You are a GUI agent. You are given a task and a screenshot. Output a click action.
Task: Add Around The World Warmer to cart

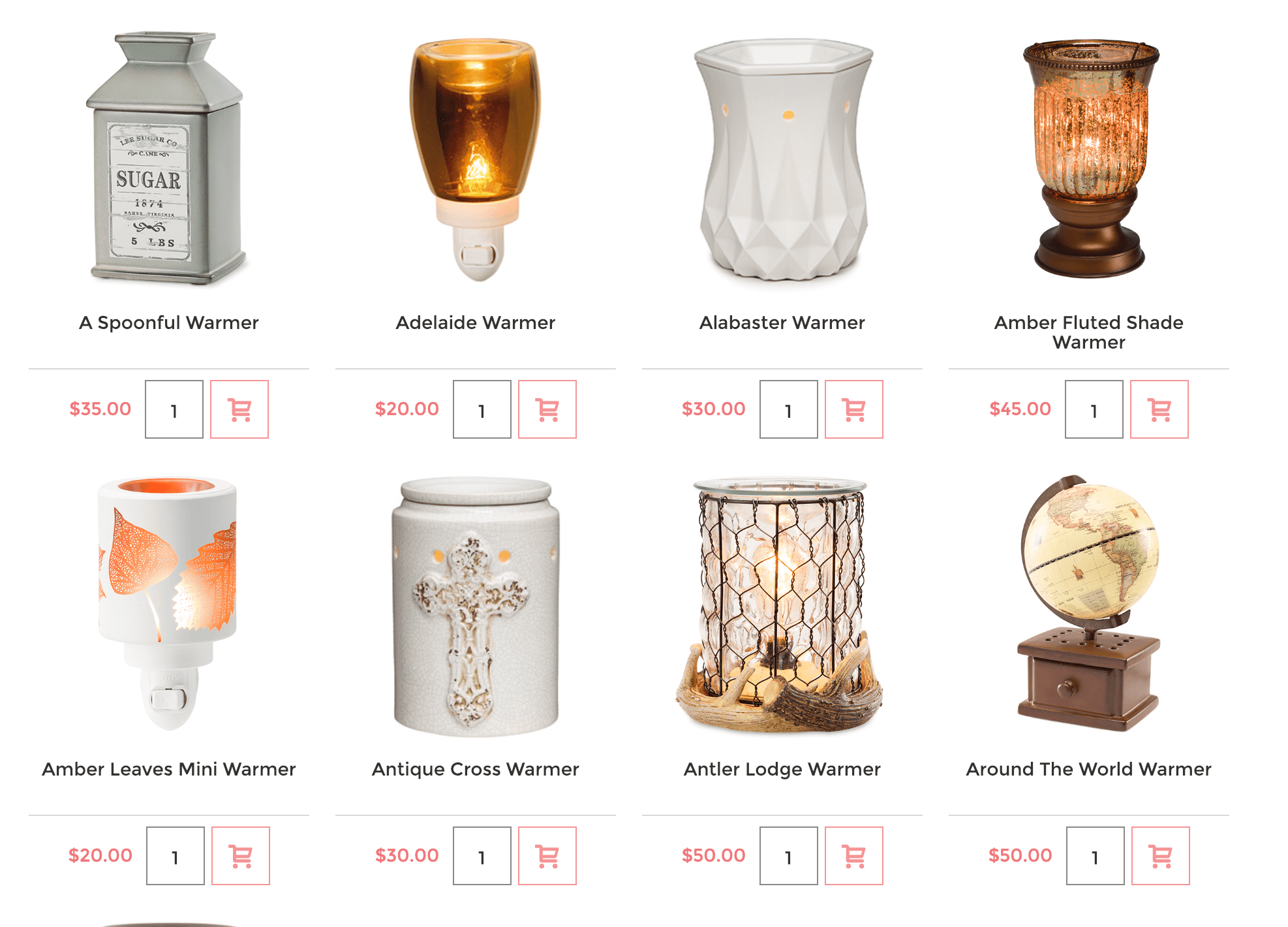click(1161, 856)
